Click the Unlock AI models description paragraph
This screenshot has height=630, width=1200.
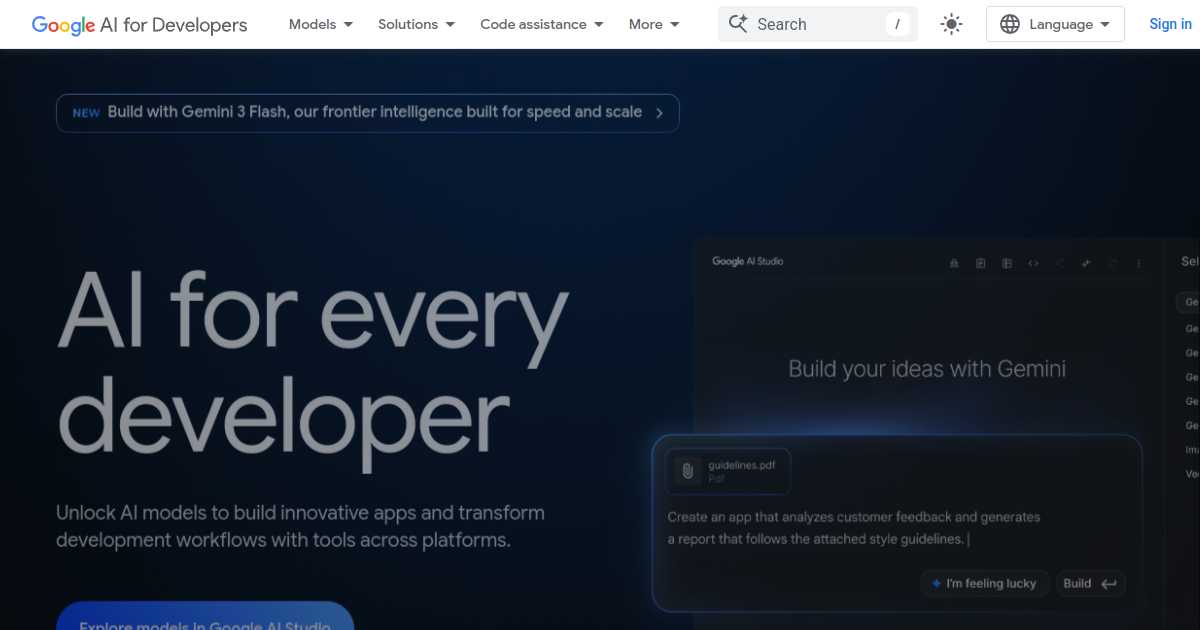[300, 527]
